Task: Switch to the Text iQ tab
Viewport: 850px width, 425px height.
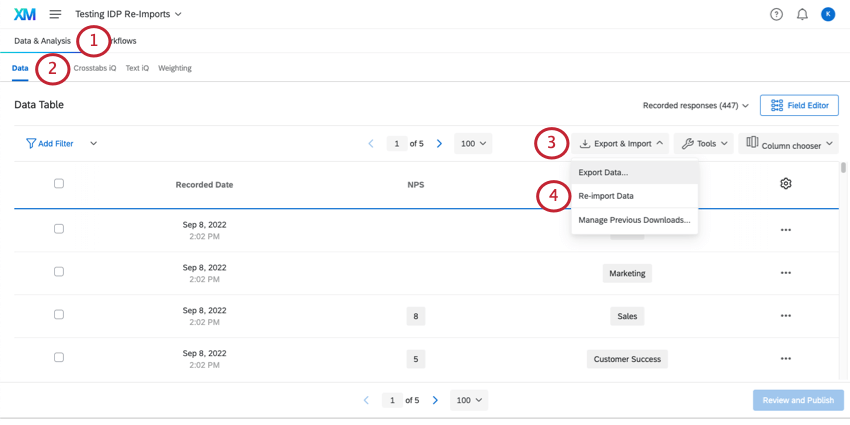Action: pyautogui.click(x=137, y=68)
